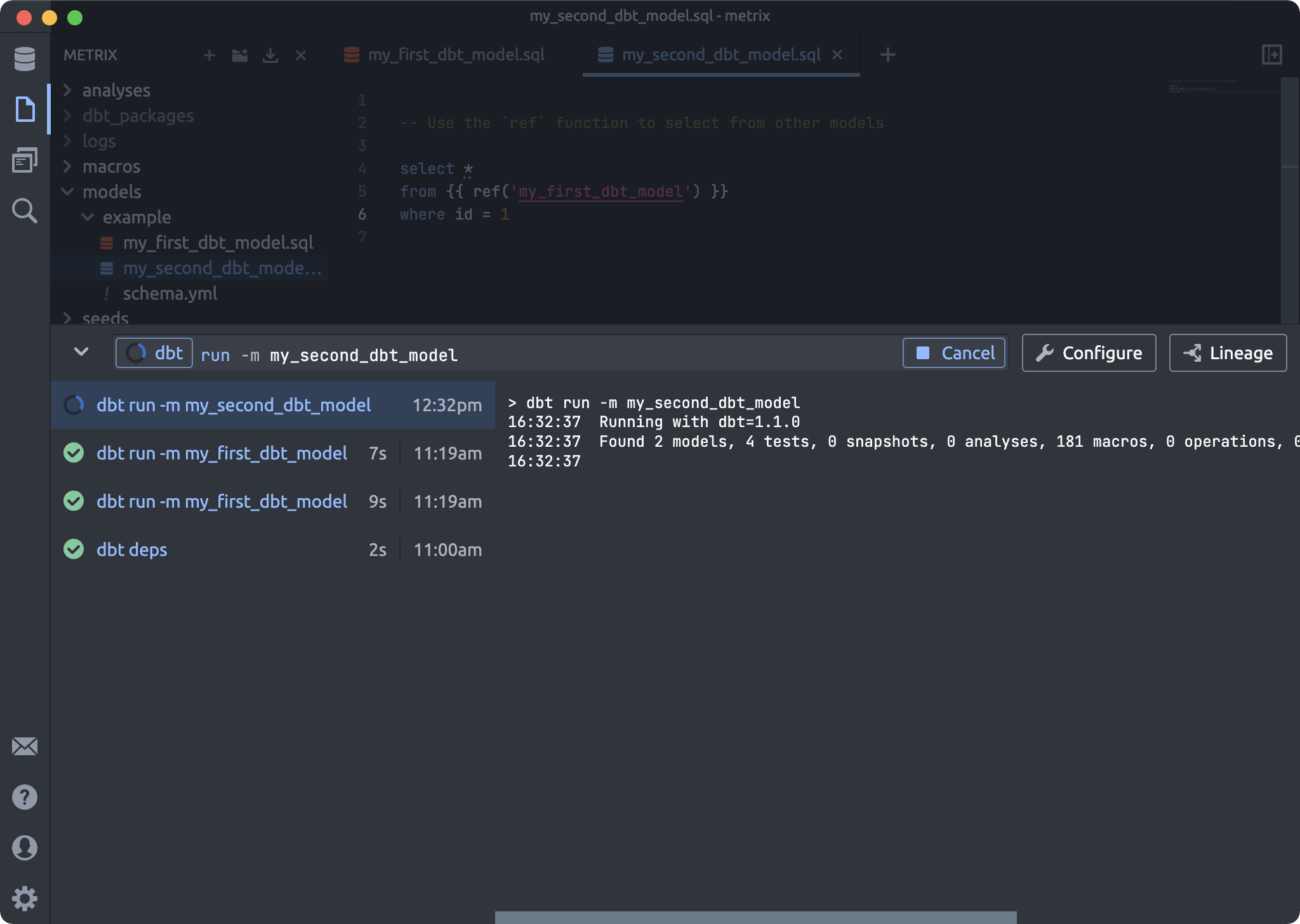Click the horizontal scrollbar under output log
Image resolution: width=1300 pixels, height=924 pixels.
(x=755, y=918)
